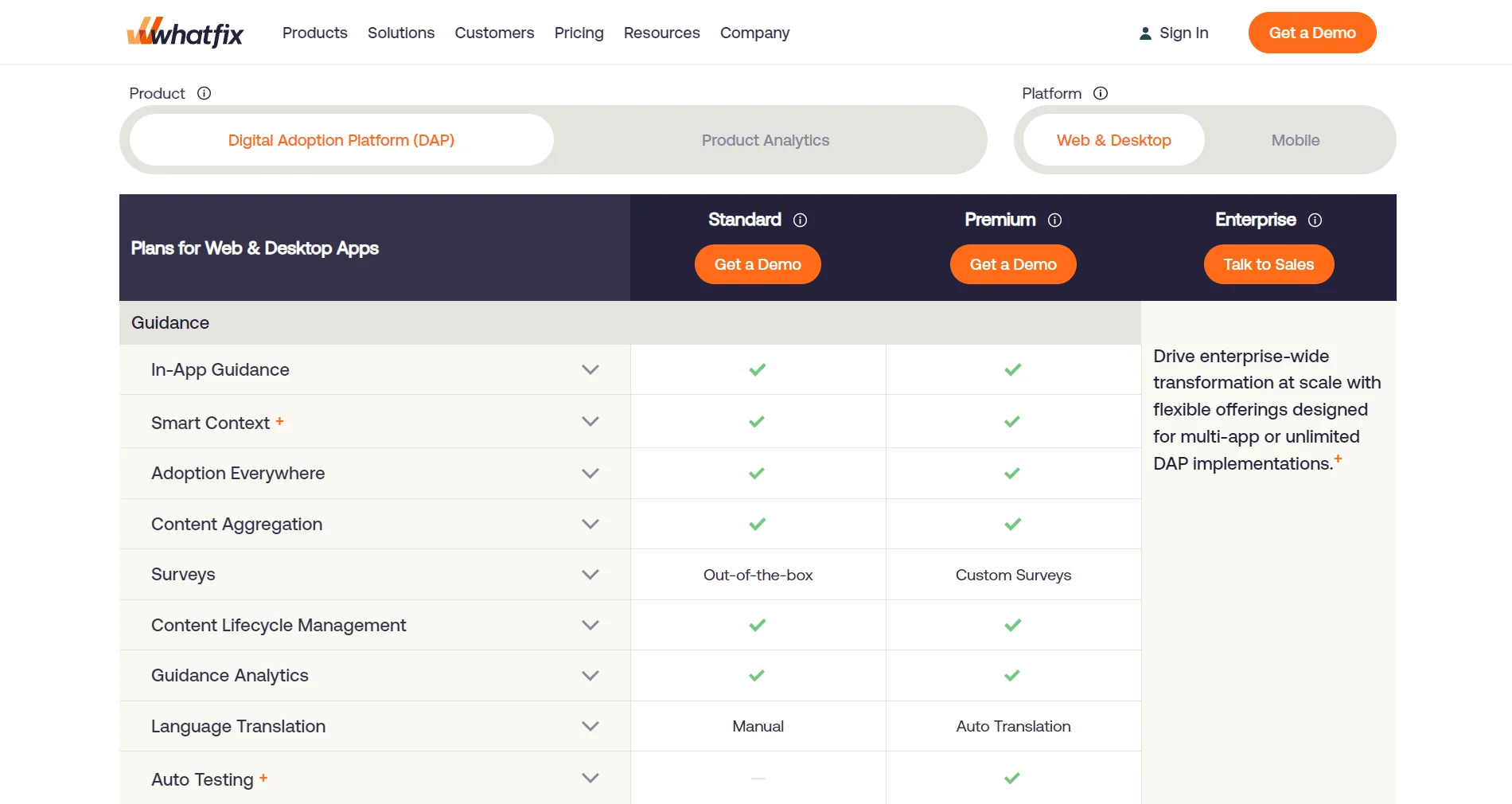This screenshot has width=1512, height=804.
Task: Open the Standard plan info icon
Action: (x=801, y=220)
